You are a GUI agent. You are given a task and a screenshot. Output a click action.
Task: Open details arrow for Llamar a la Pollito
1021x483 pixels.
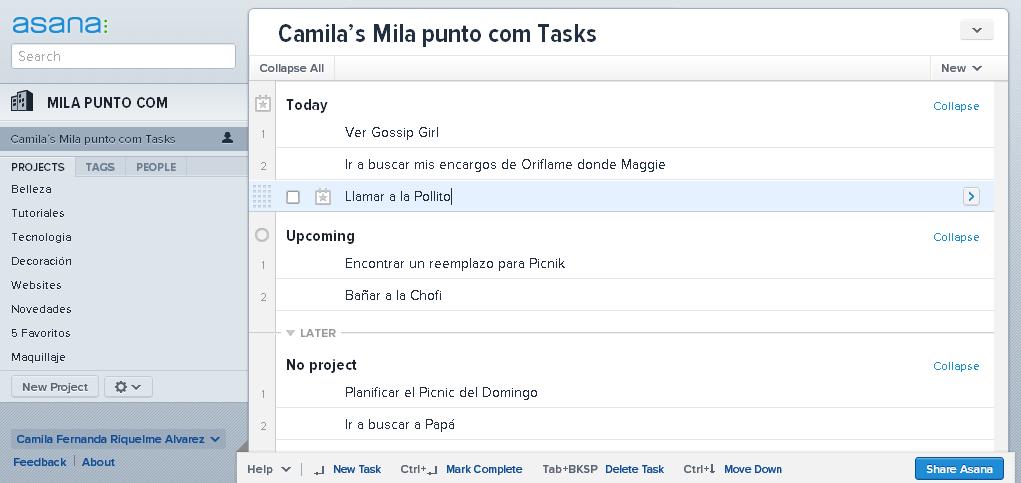[971, 197]
